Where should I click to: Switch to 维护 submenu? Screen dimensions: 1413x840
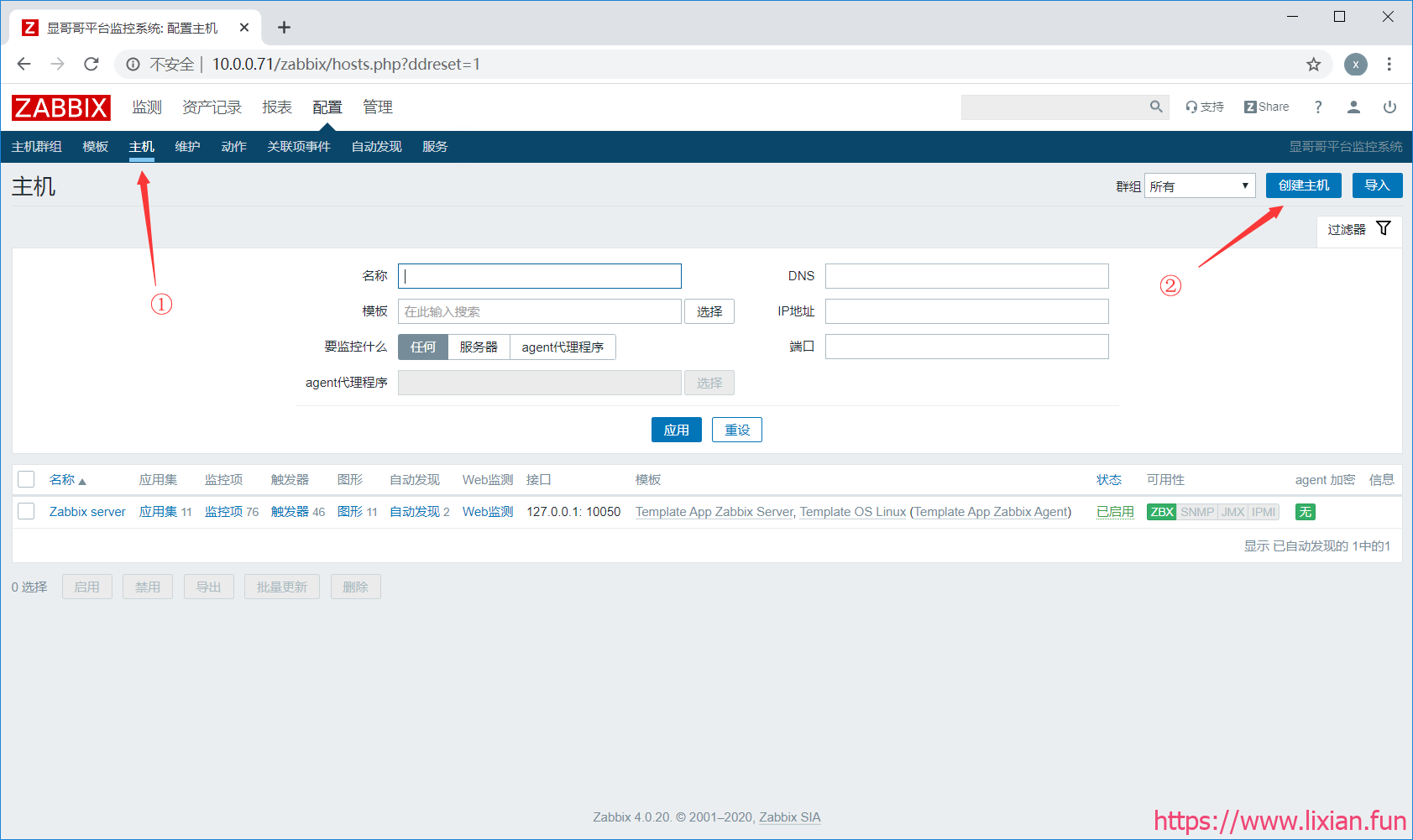[188, 147]
